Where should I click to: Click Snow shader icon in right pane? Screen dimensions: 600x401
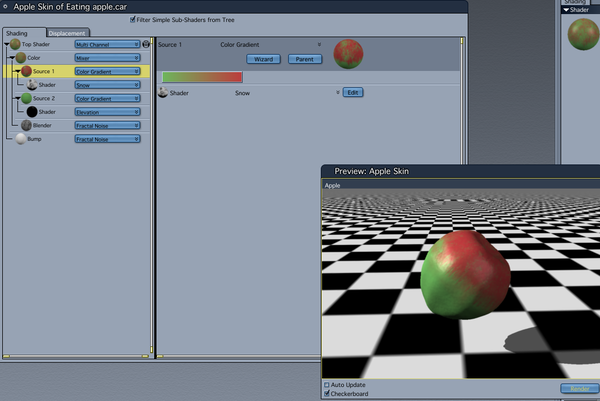pos(163,93)
